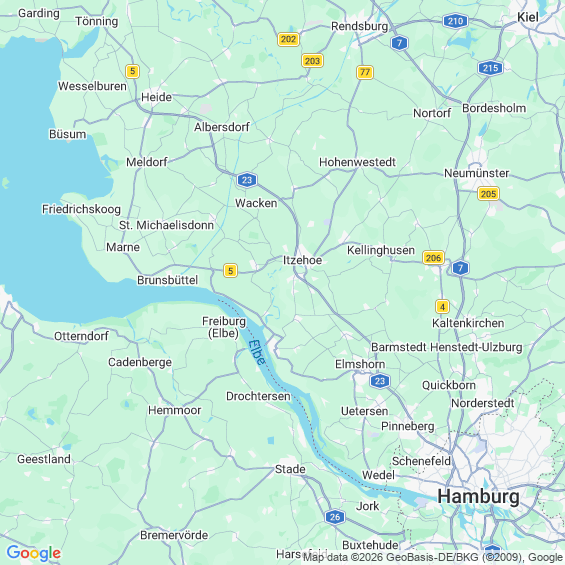The height and width of the screenshot is (565, 565).
Task: Click the A26 shield near Buxtehude
Action: [x=335, y=517]
